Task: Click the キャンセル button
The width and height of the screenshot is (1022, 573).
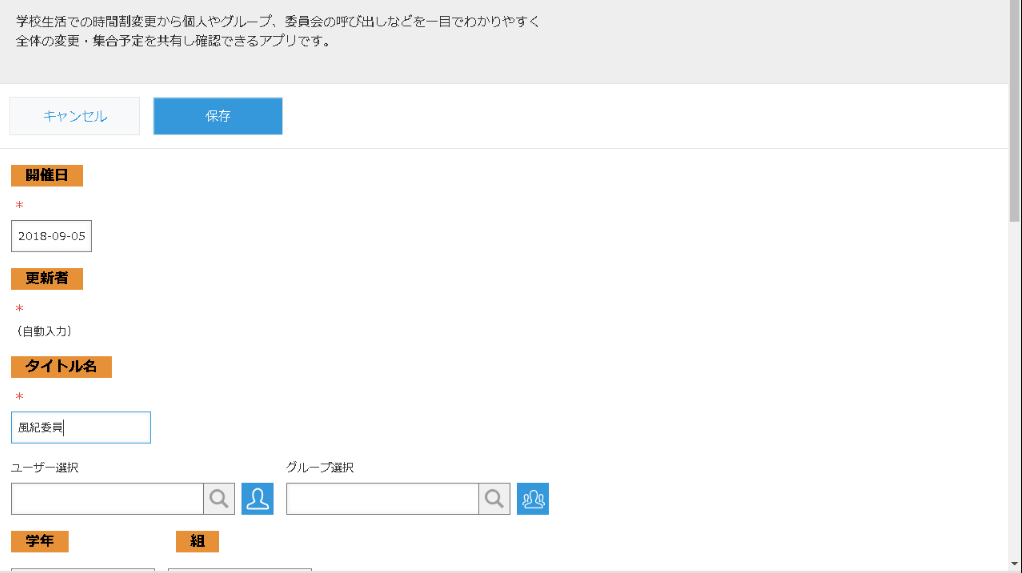Action: click(74, 116)
